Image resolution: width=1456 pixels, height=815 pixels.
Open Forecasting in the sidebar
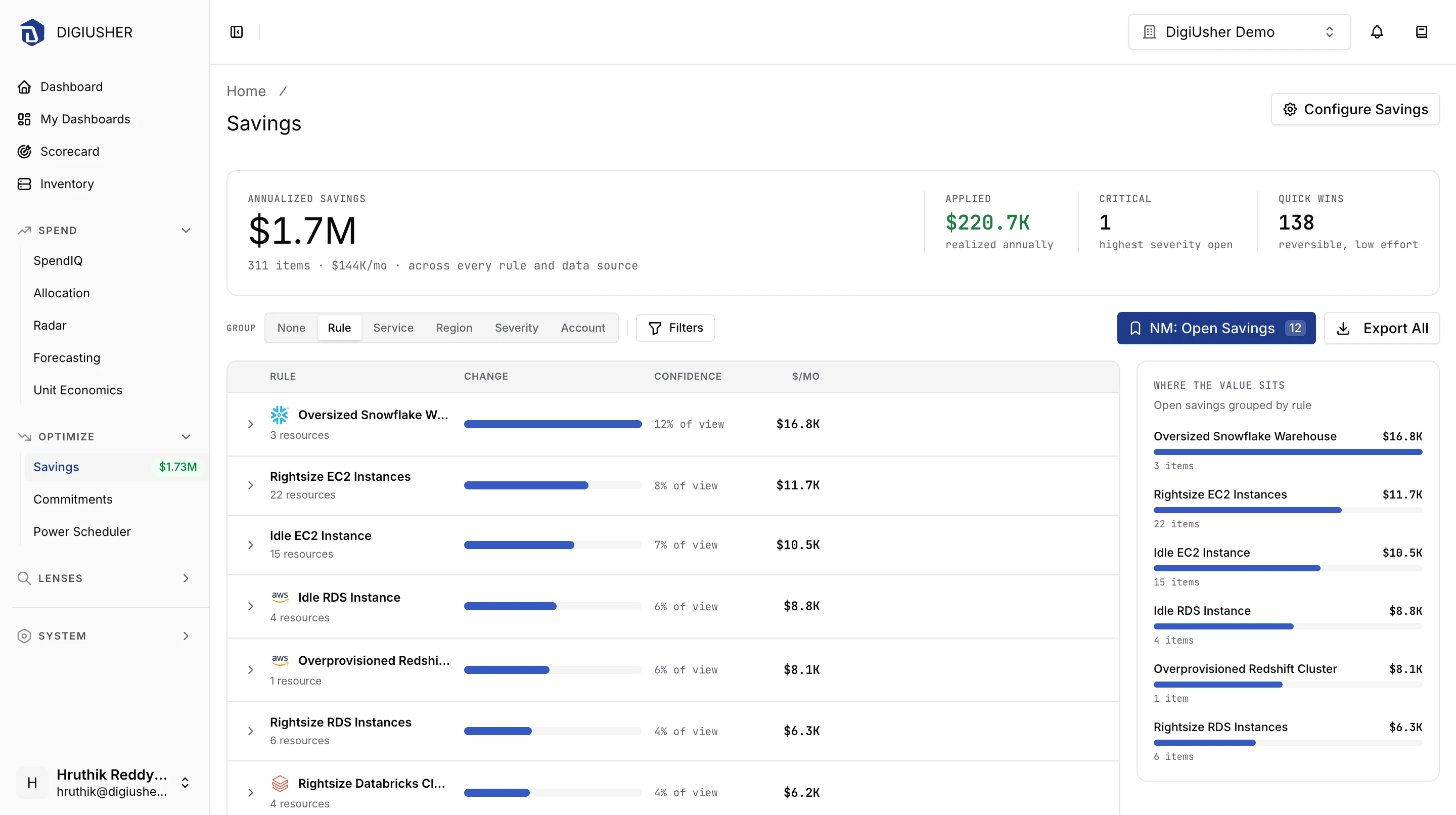pyautogui.click(x=67, y=358)
